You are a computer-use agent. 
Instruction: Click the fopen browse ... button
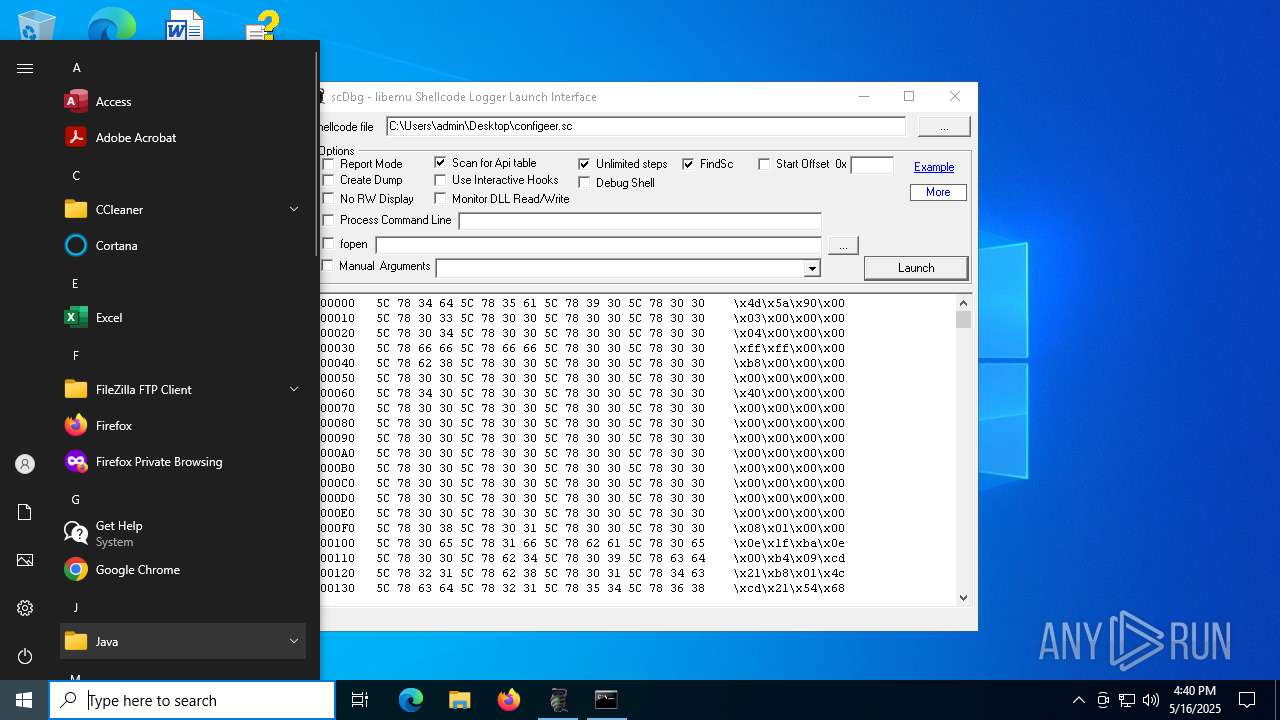[843, 245]
